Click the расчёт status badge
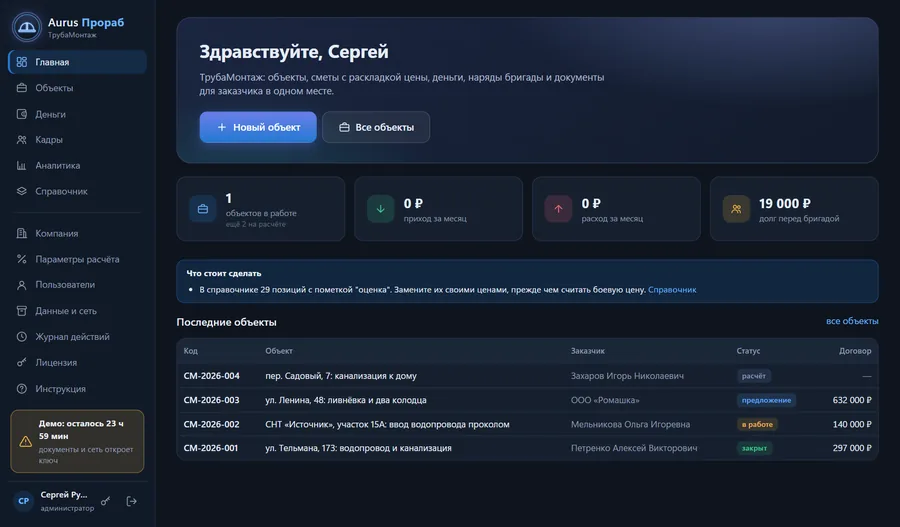This screenshot has height=527, width=900. (754, 376)
